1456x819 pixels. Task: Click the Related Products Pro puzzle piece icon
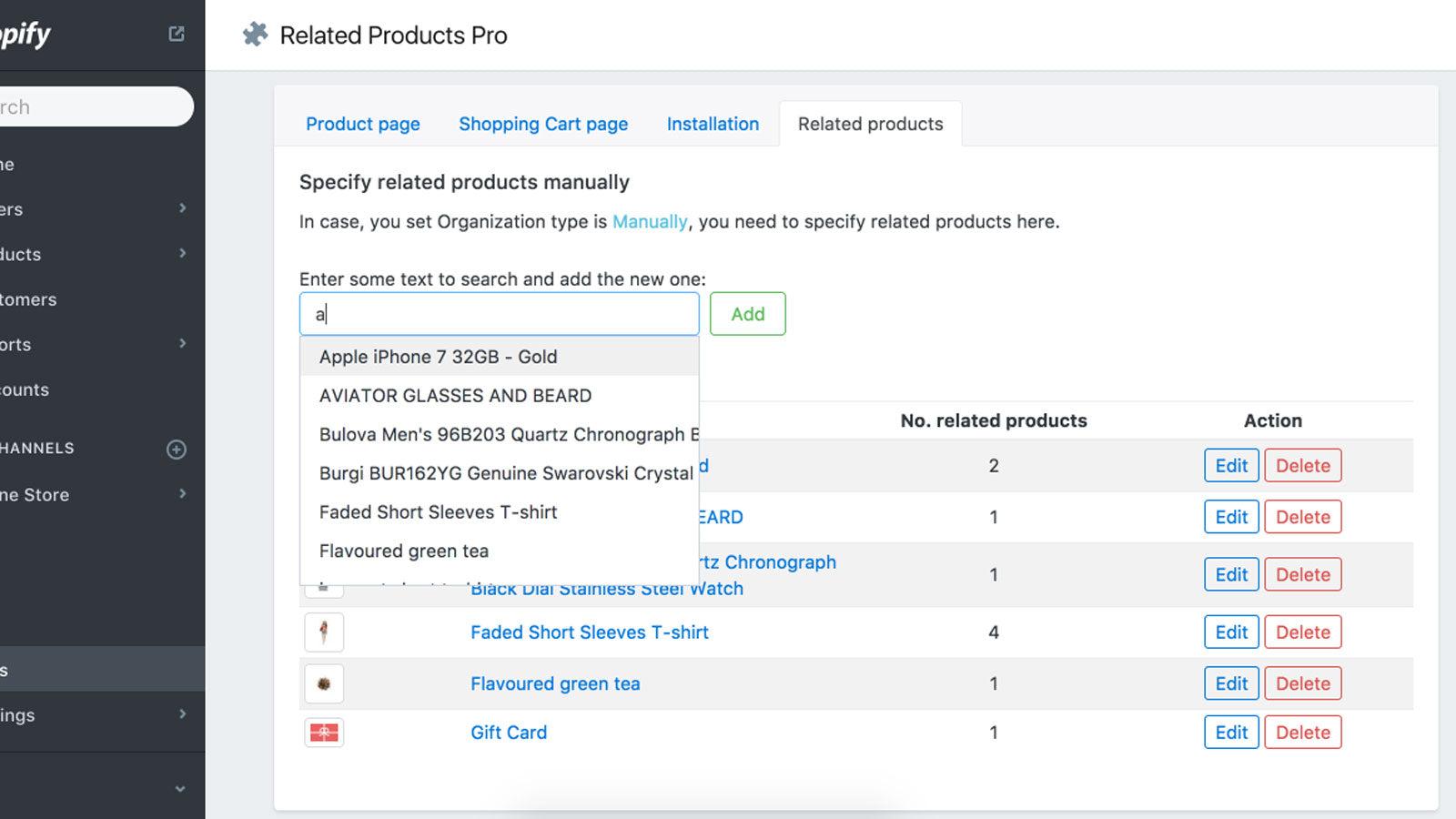click(x=255, y=35)
